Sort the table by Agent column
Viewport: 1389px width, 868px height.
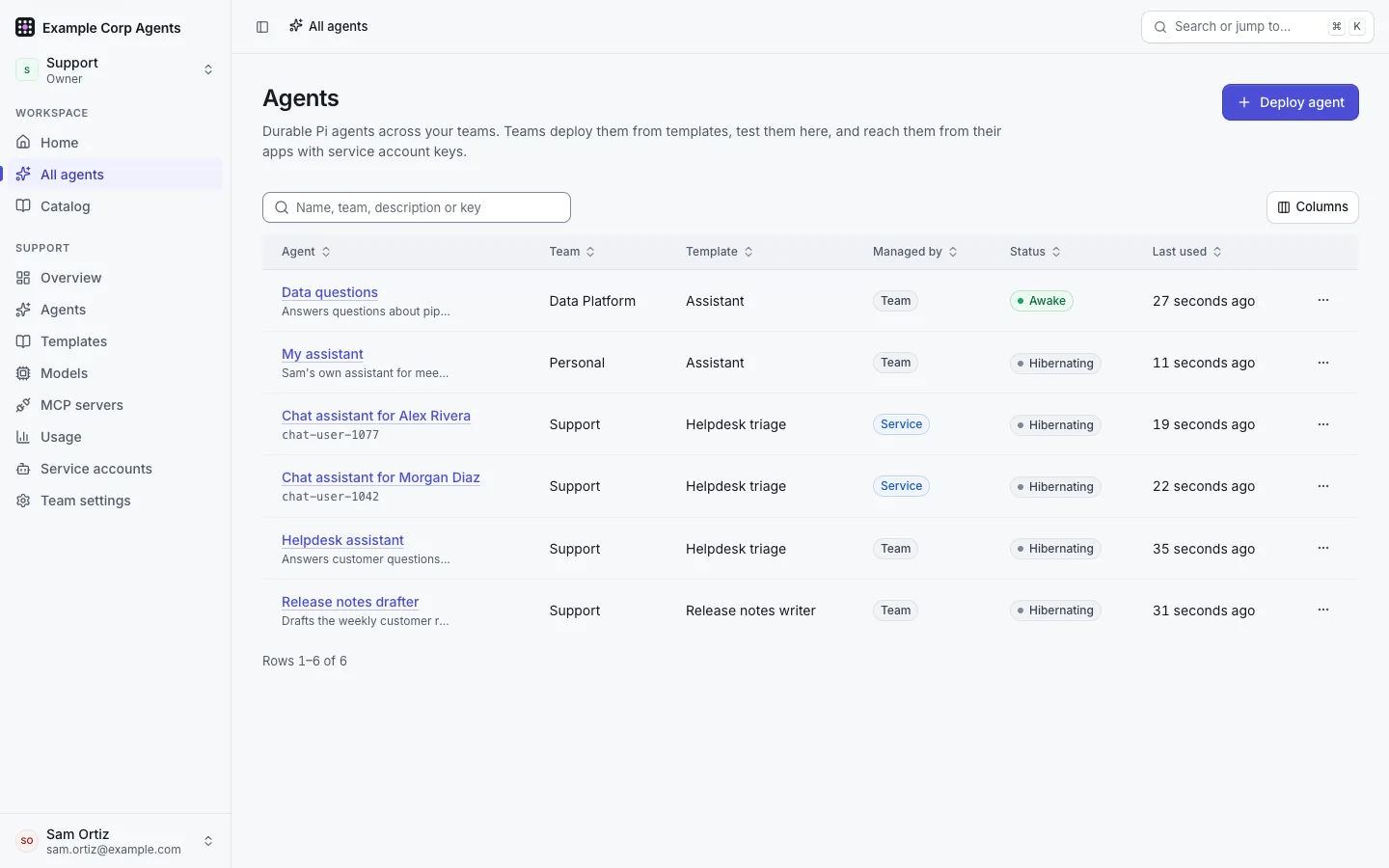[306, 252]
